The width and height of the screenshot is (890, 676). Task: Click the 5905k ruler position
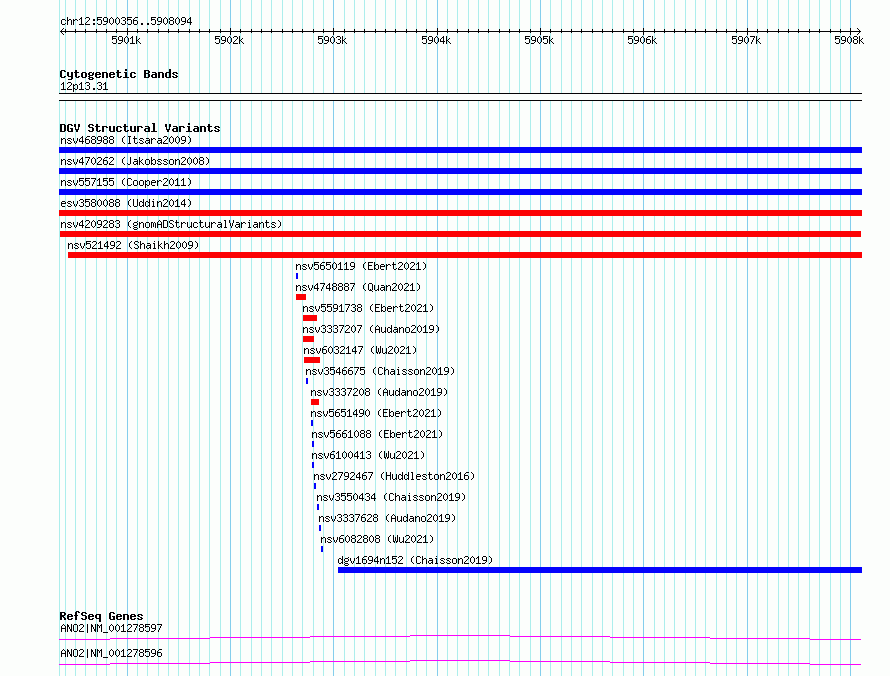coord(539,40)
